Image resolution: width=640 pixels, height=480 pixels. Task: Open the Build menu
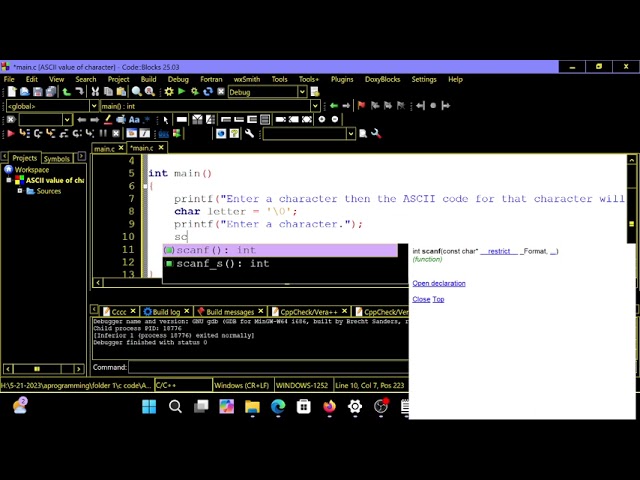pyautogui.click(x=149, y=79)
